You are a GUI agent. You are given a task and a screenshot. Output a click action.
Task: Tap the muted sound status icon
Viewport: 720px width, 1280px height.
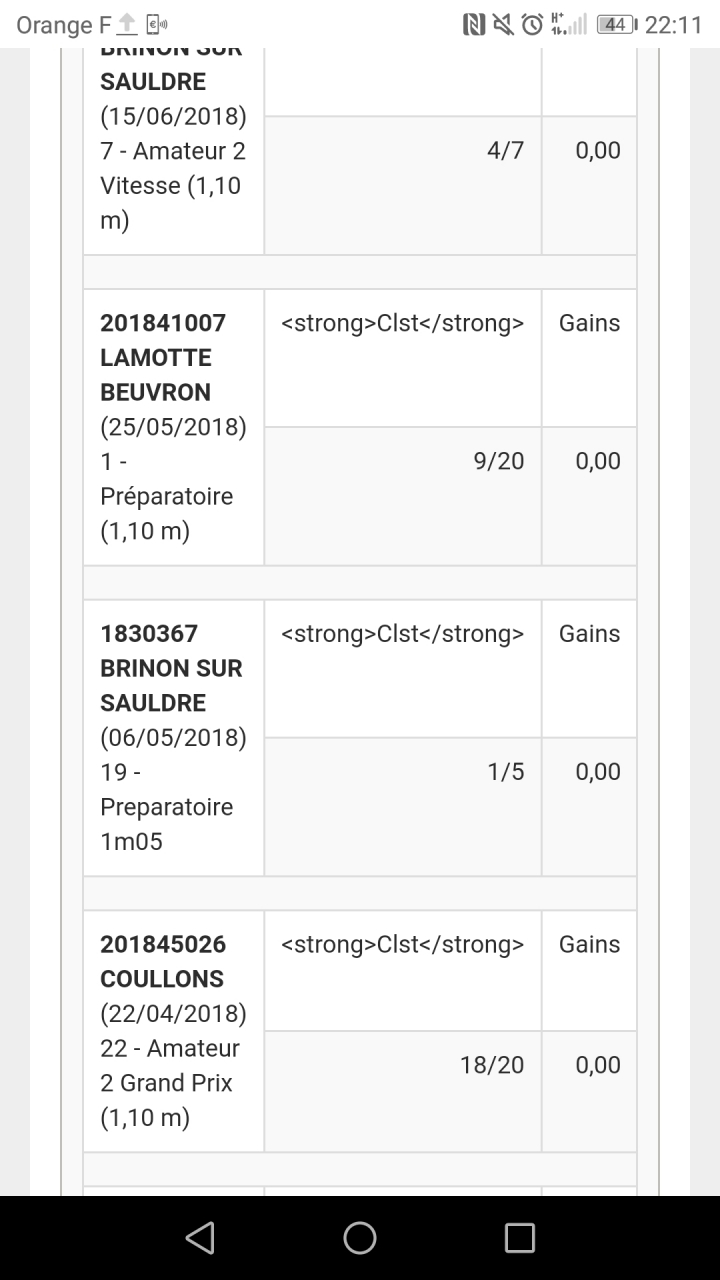pos(503,25)
